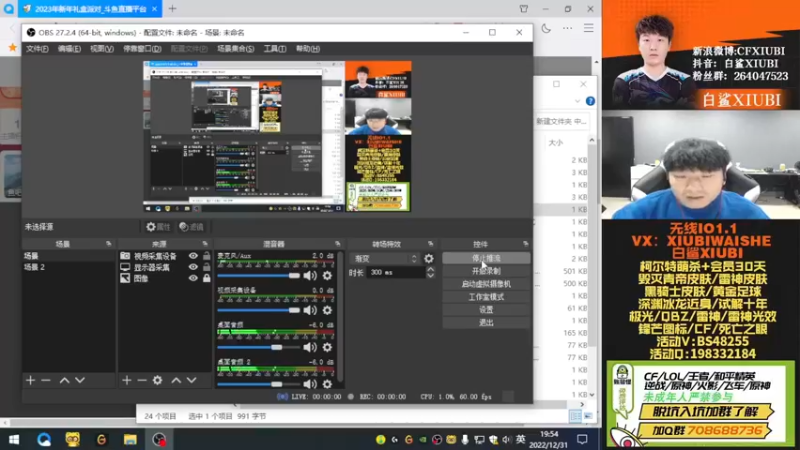Image resolution: width=800 pixels, height=450 pixels.
Task: Enable 工作室模式 from the controls
Action: (x=486, y=297)
